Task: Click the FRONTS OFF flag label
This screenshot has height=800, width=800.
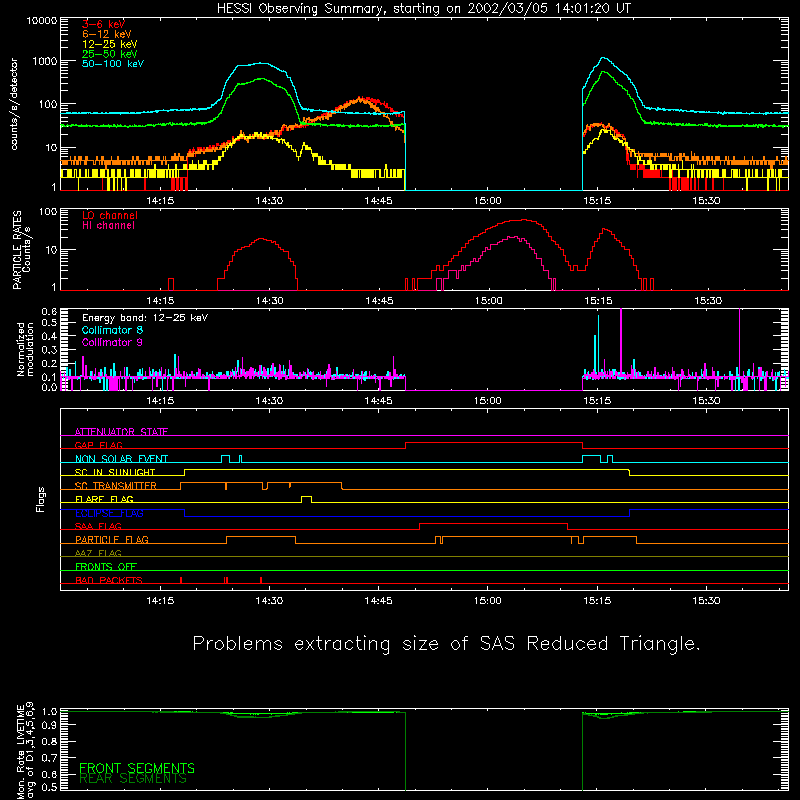Action: [106, 566]
